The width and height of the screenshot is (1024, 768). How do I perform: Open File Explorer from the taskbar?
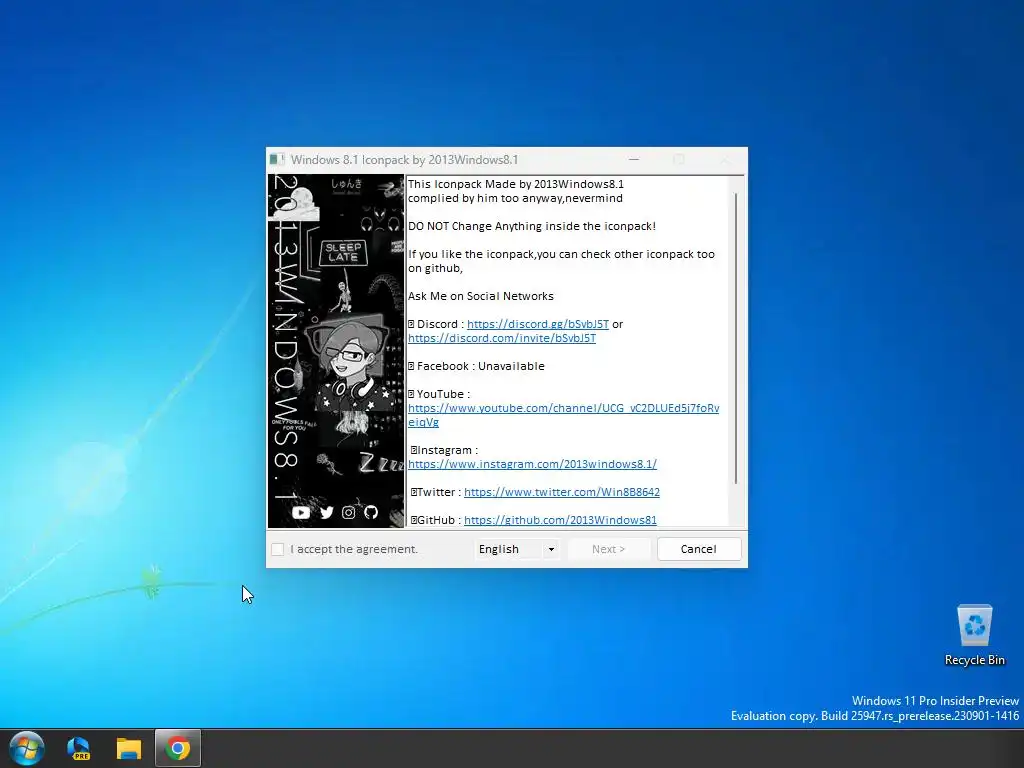pyautogui.click(x=129, y=748)
